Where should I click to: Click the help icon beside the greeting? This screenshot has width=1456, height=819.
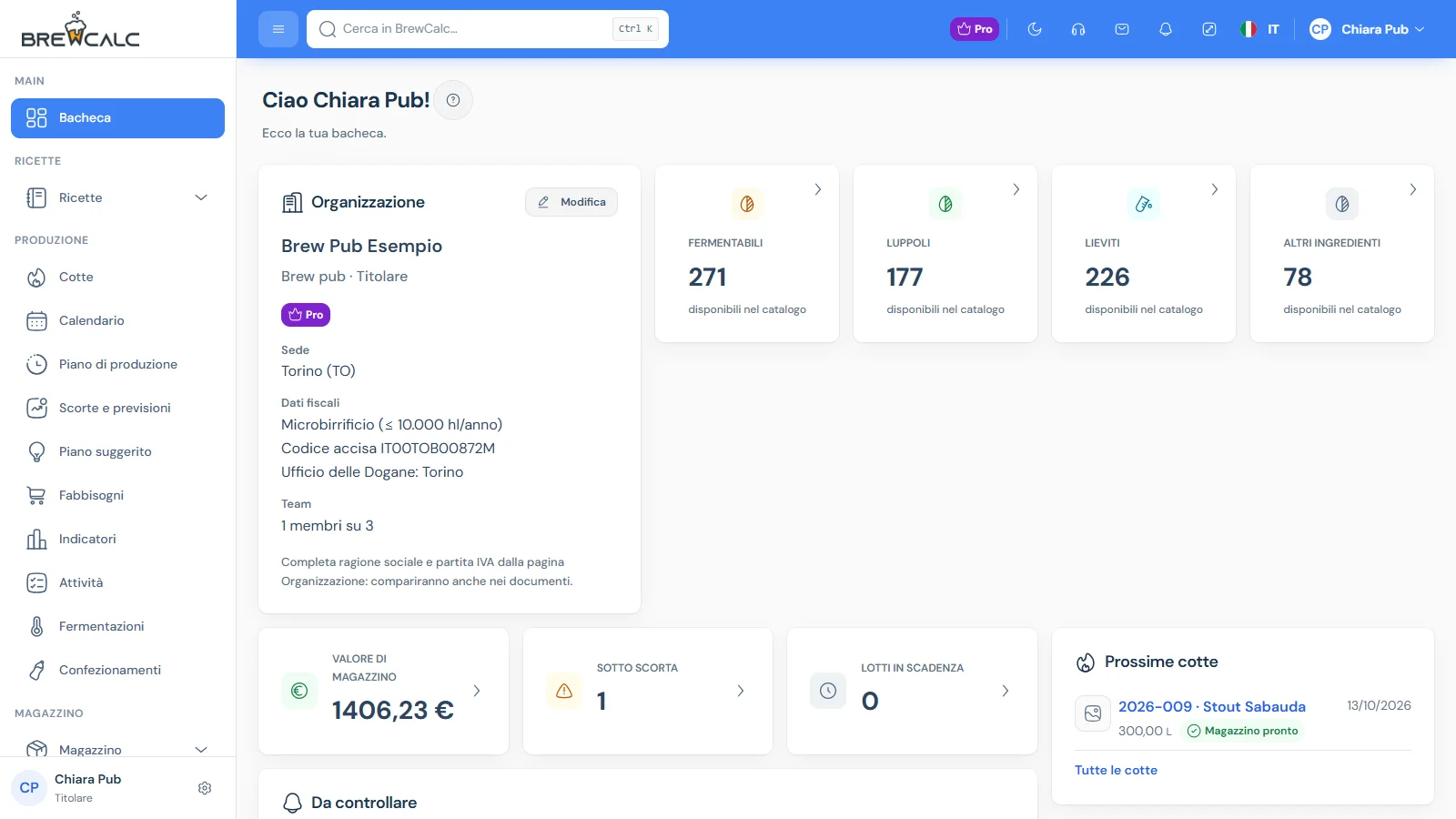click(453, 100)
